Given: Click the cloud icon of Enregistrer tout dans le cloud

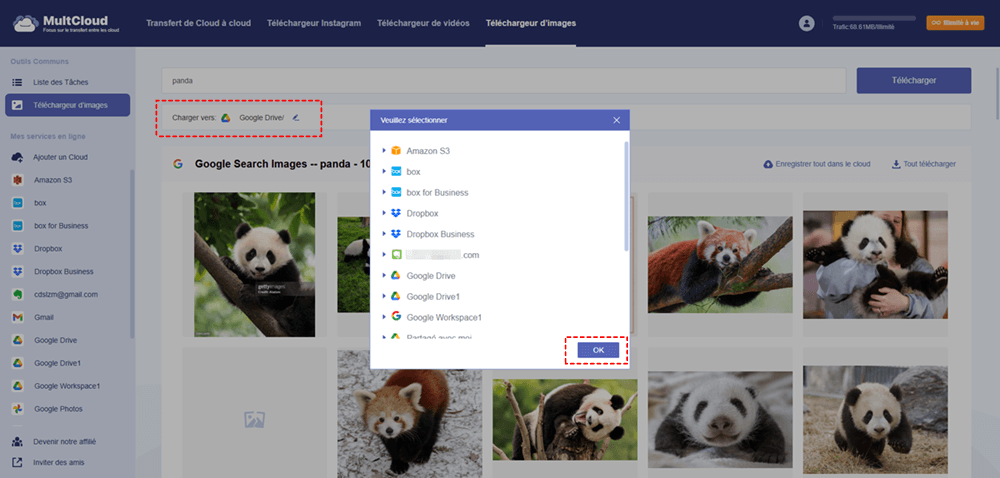Looking at the screenshot, I should point(768,164).
